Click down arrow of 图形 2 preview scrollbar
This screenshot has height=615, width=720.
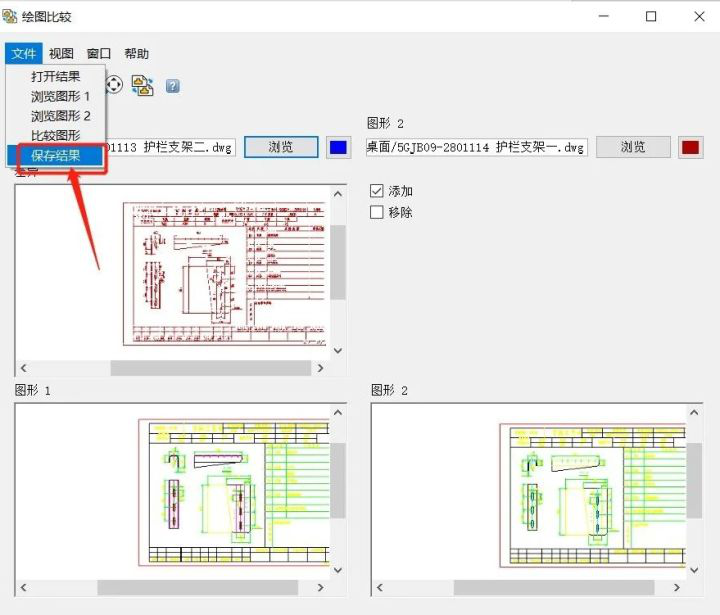(694, 568)
